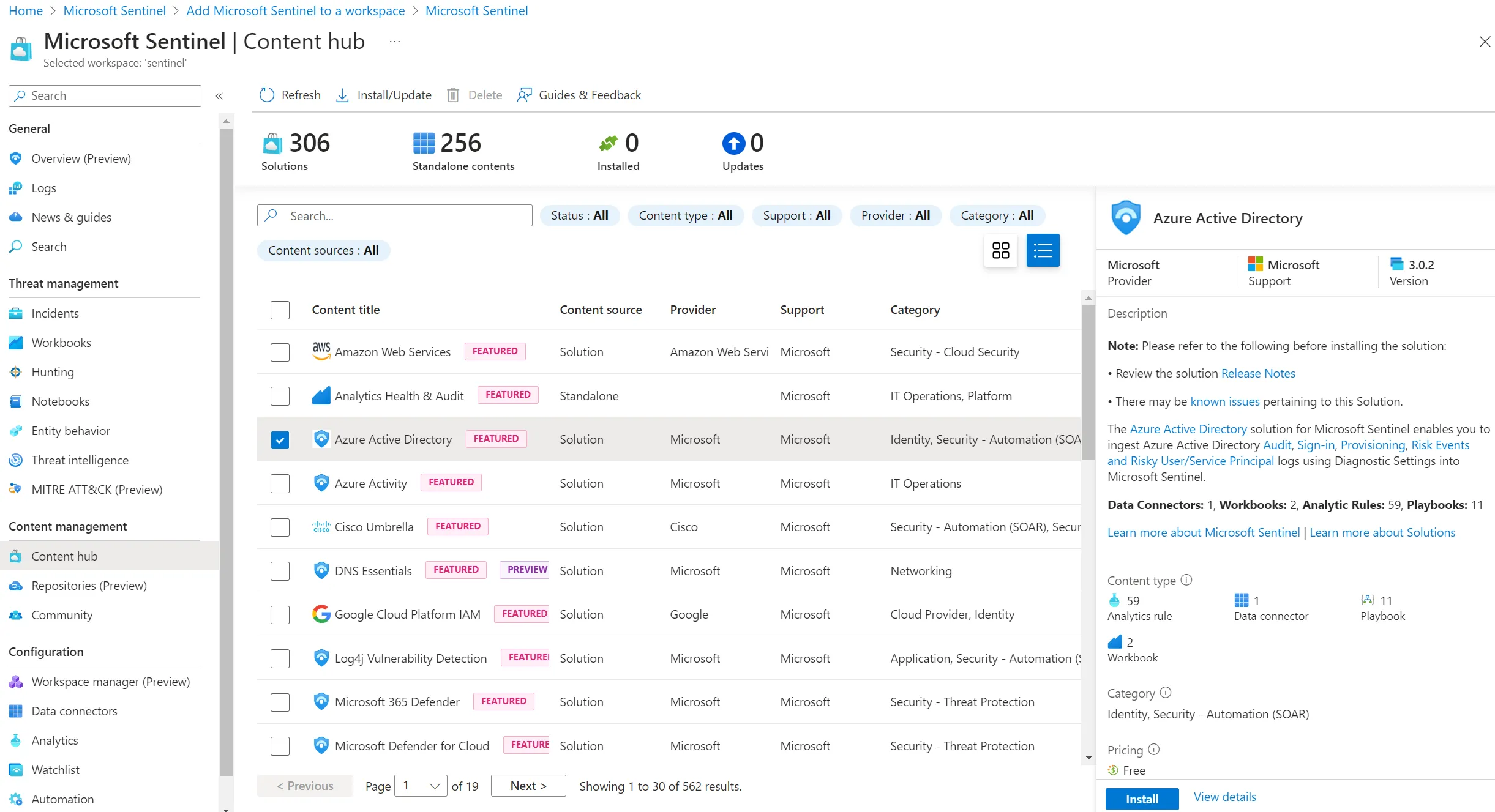Screen dimensions: 1495x812
Task: Switch to grid card view
Action: (x=1000, y=250)
